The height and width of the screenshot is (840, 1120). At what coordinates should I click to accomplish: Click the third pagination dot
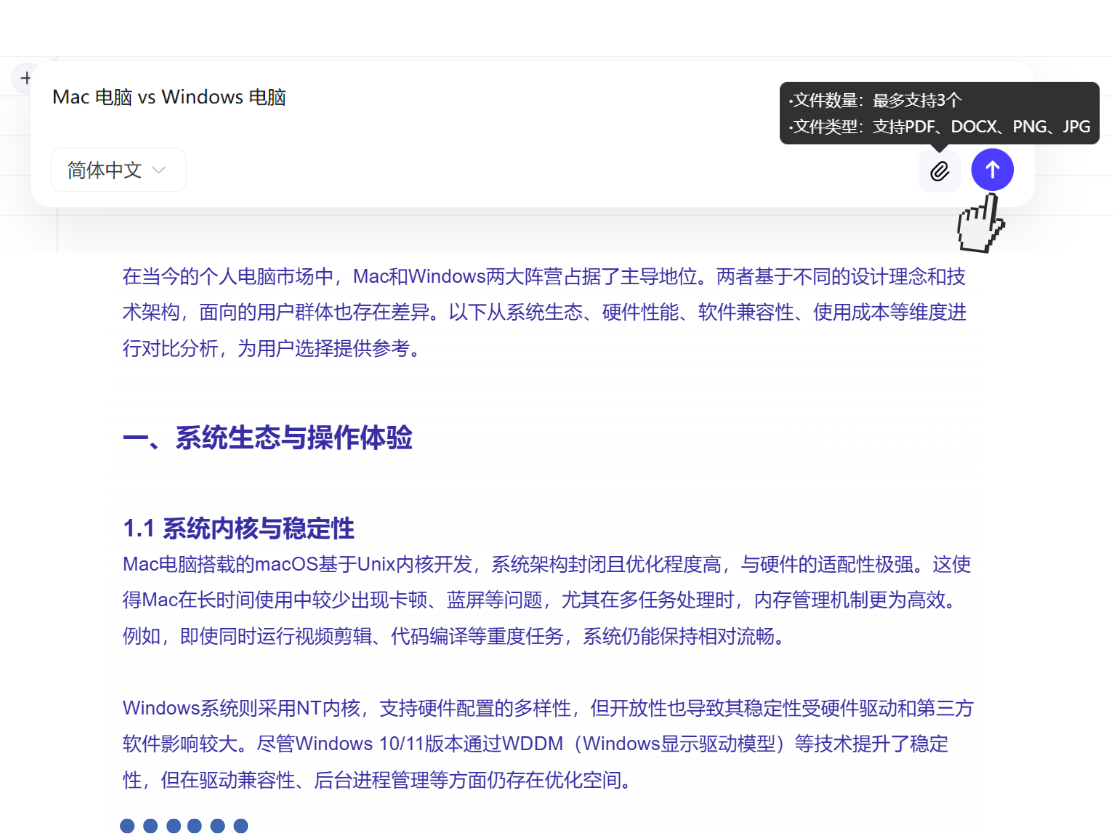tap(173, 826)
